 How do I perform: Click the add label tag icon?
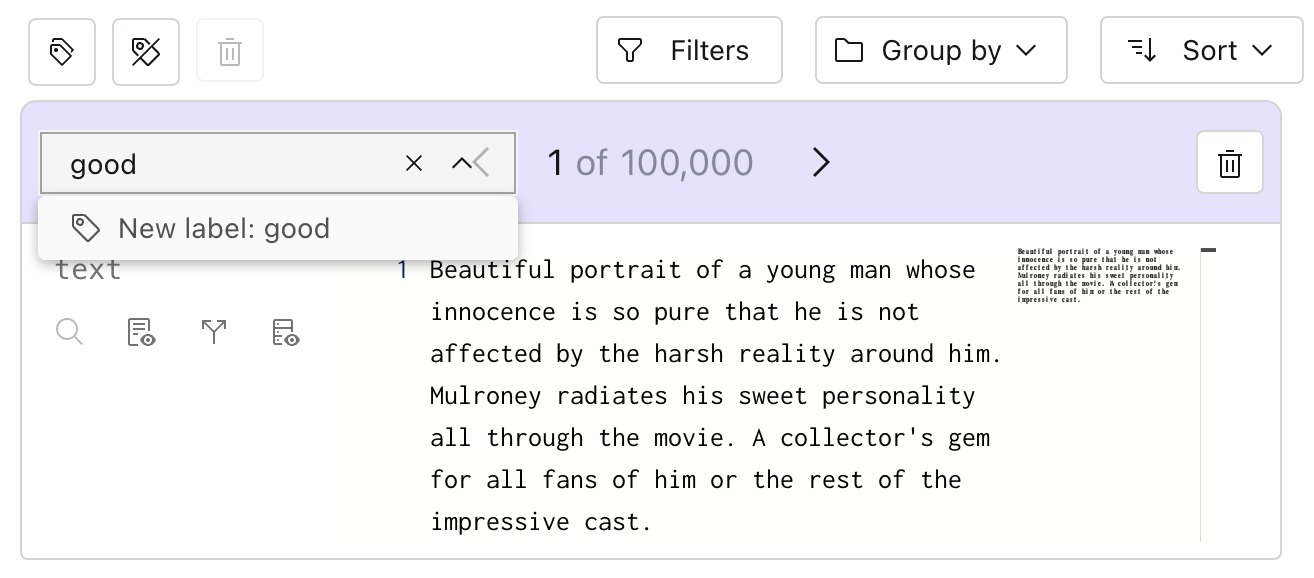62,52
